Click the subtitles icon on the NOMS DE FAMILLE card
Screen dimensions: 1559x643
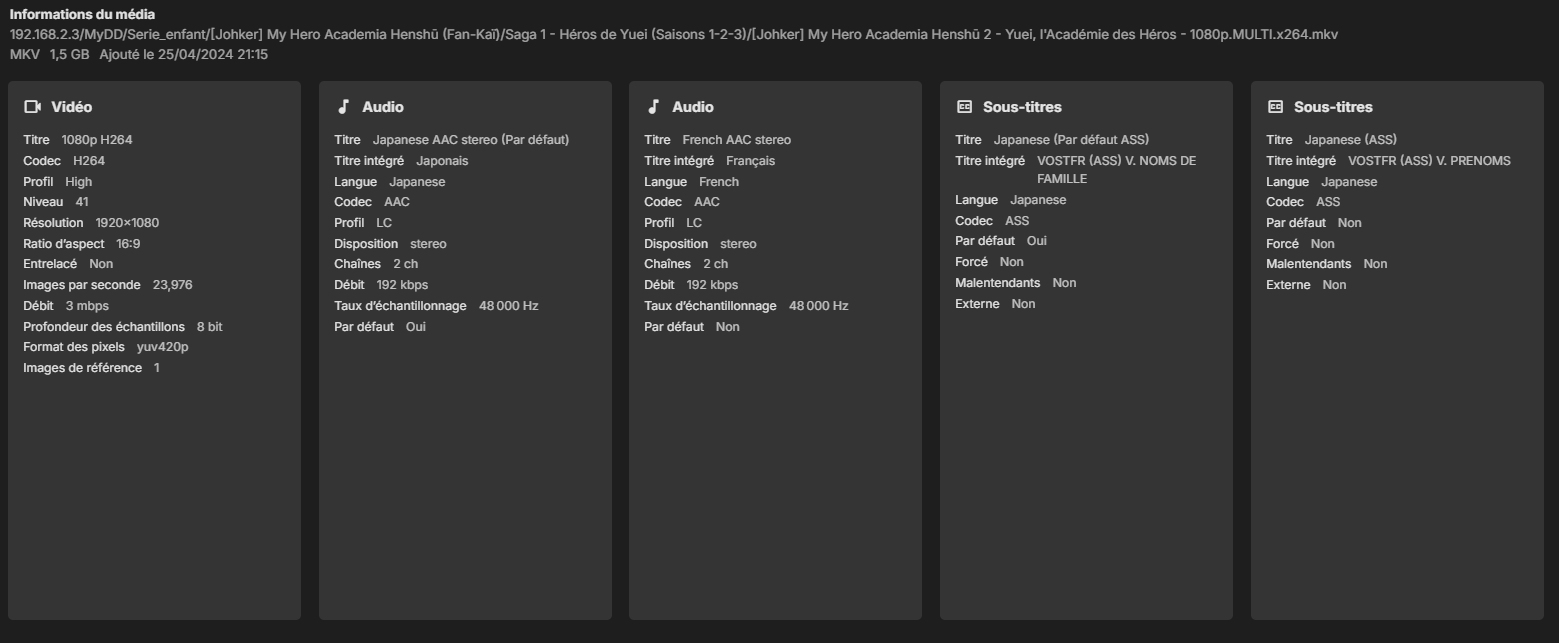tap(964, 107)
